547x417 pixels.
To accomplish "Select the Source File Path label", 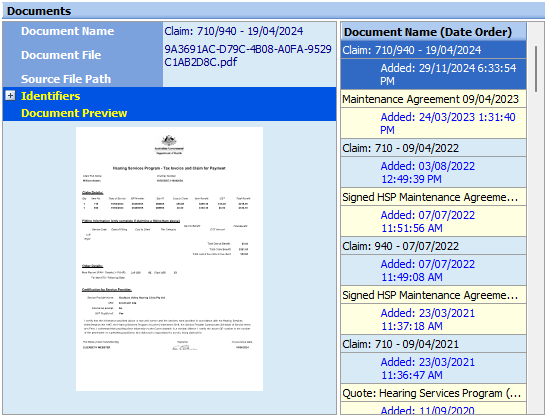I will coord(66,79).
